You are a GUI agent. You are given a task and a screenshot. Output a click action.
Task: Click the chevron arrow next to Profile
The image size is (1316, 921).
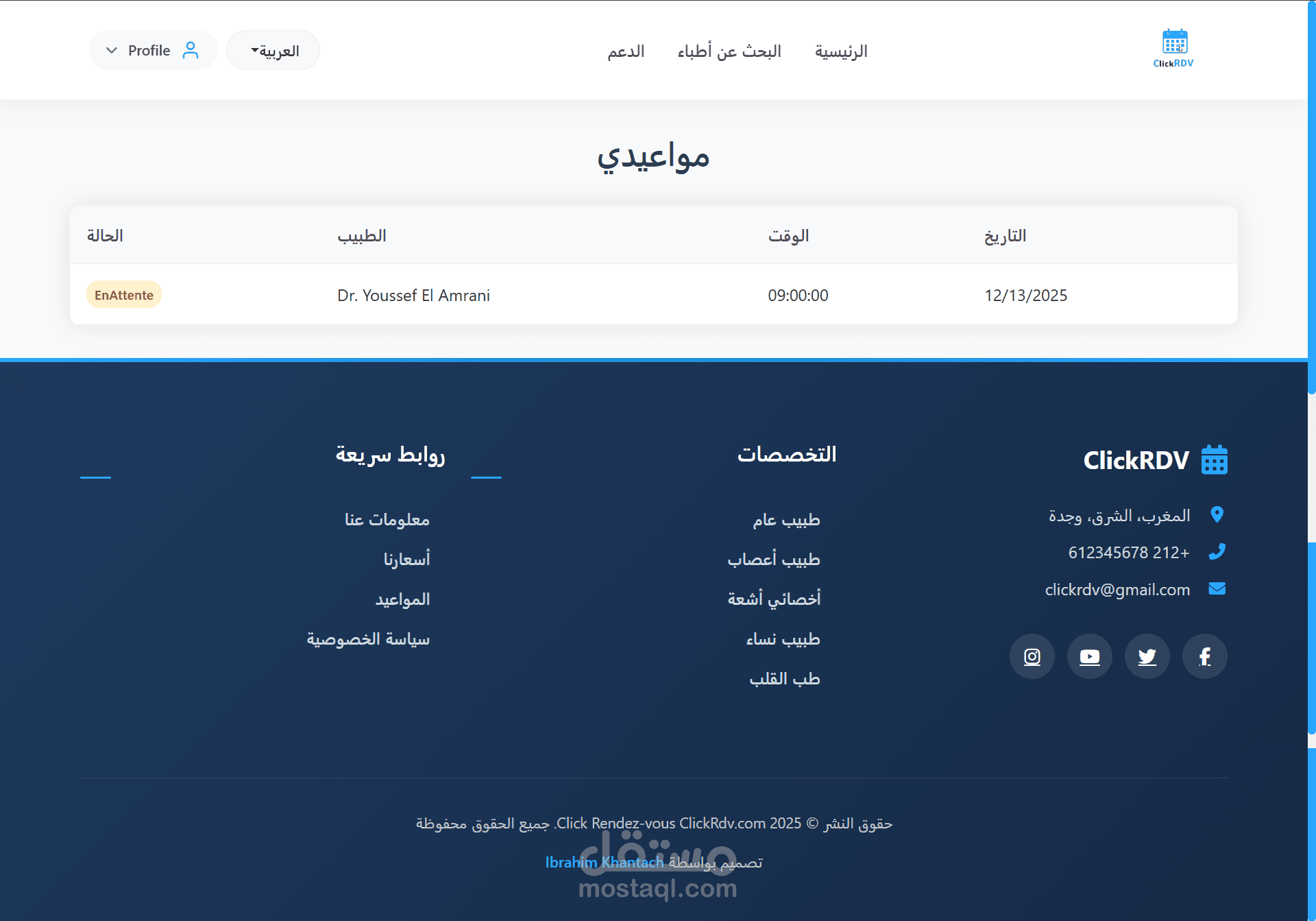[112, 51]
